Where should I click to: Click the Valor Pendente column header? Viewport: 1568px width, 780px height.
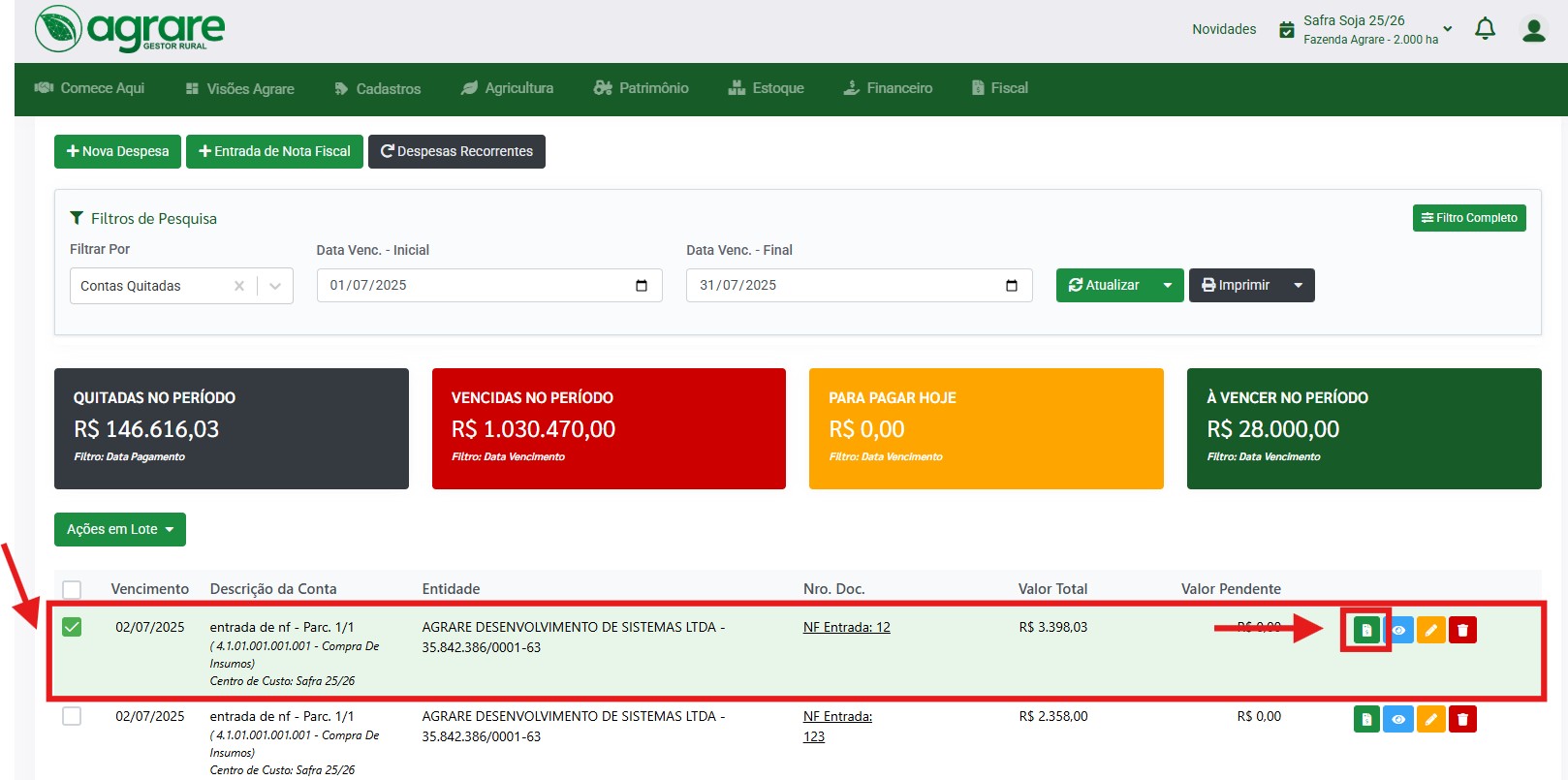point(1231,589)
